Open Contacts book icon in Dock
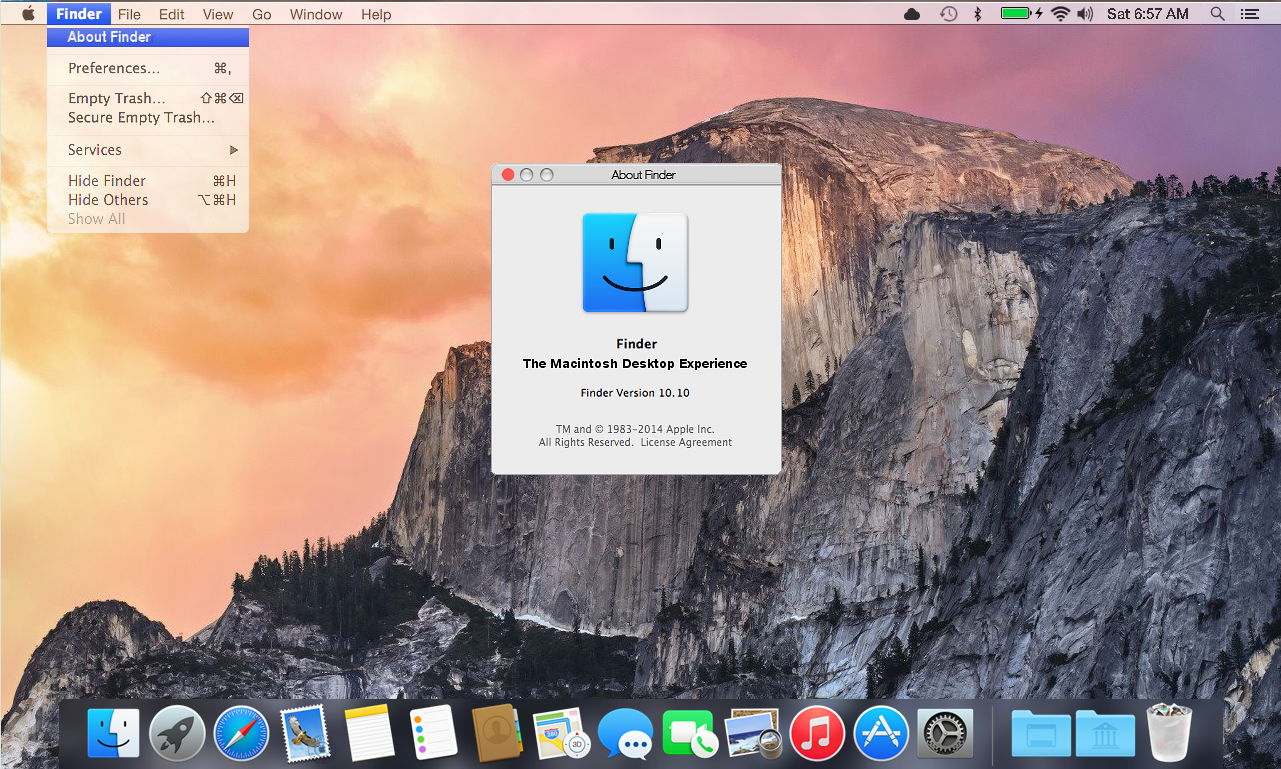Viewport: 1281px width, 769px height. pos(497,733)
